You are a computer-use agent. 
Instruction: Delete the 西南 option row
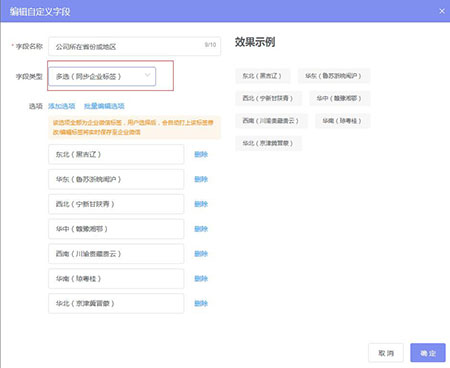pyautogui.click(x=201, y=254)
